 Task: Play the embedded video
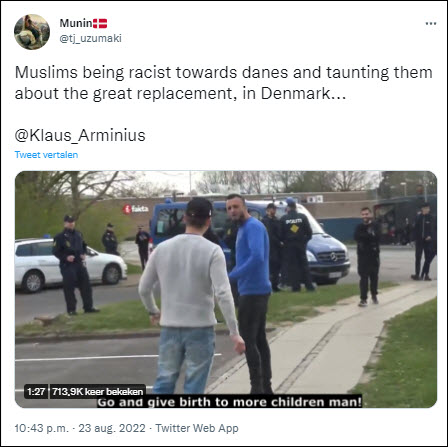[x=226, y=289]
